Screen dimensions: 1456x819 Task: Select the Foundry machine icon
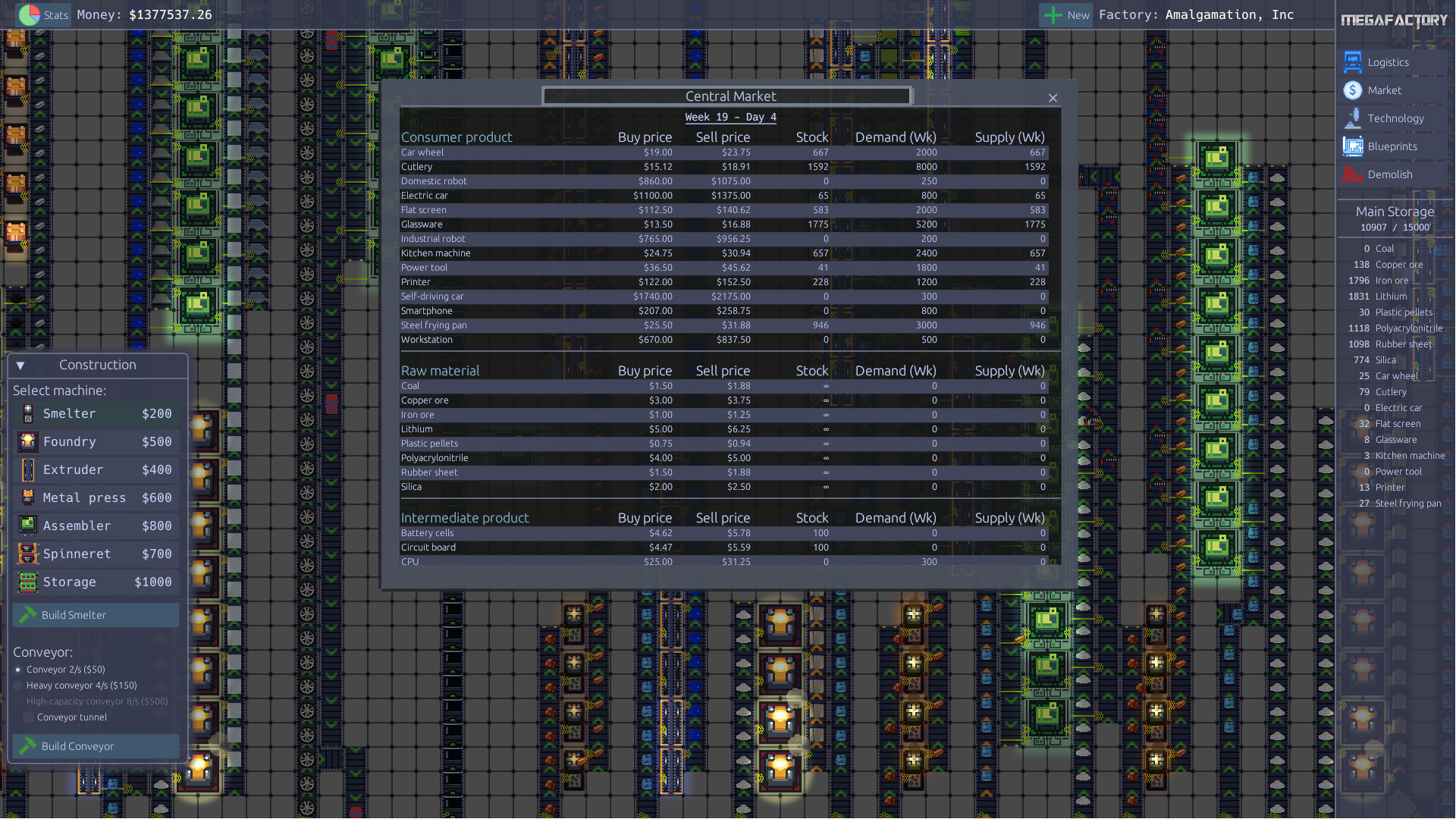click(x=28, y=441)
